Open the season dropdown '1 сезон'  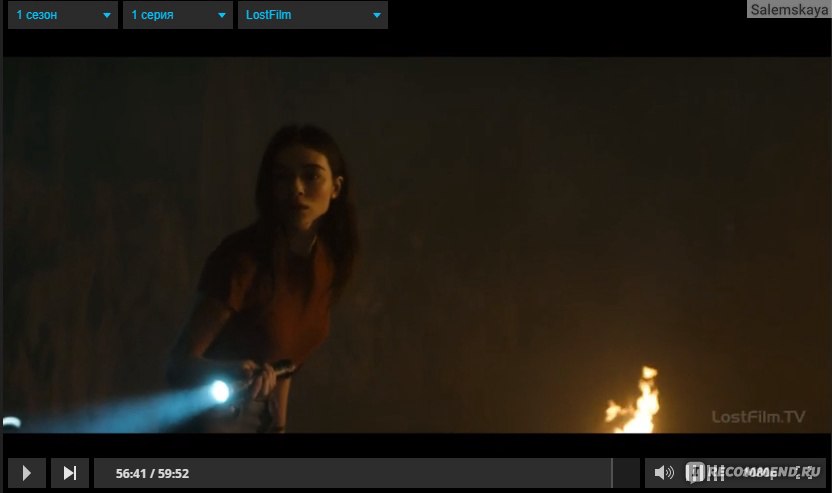click(63, 15)
